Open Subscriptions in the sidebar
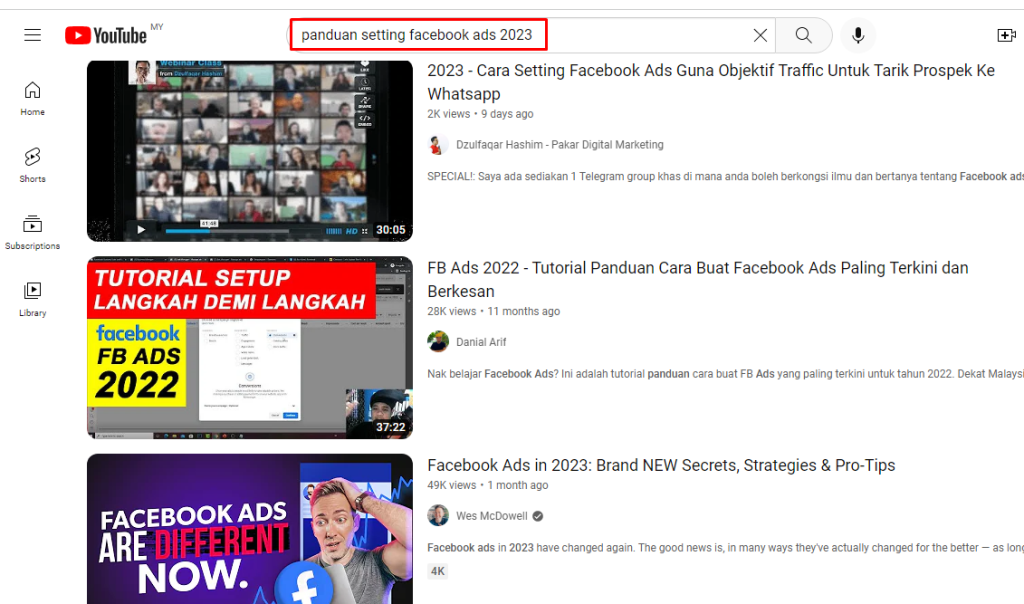The height and width of the screenshot is (604, 1024). (33, 232)
